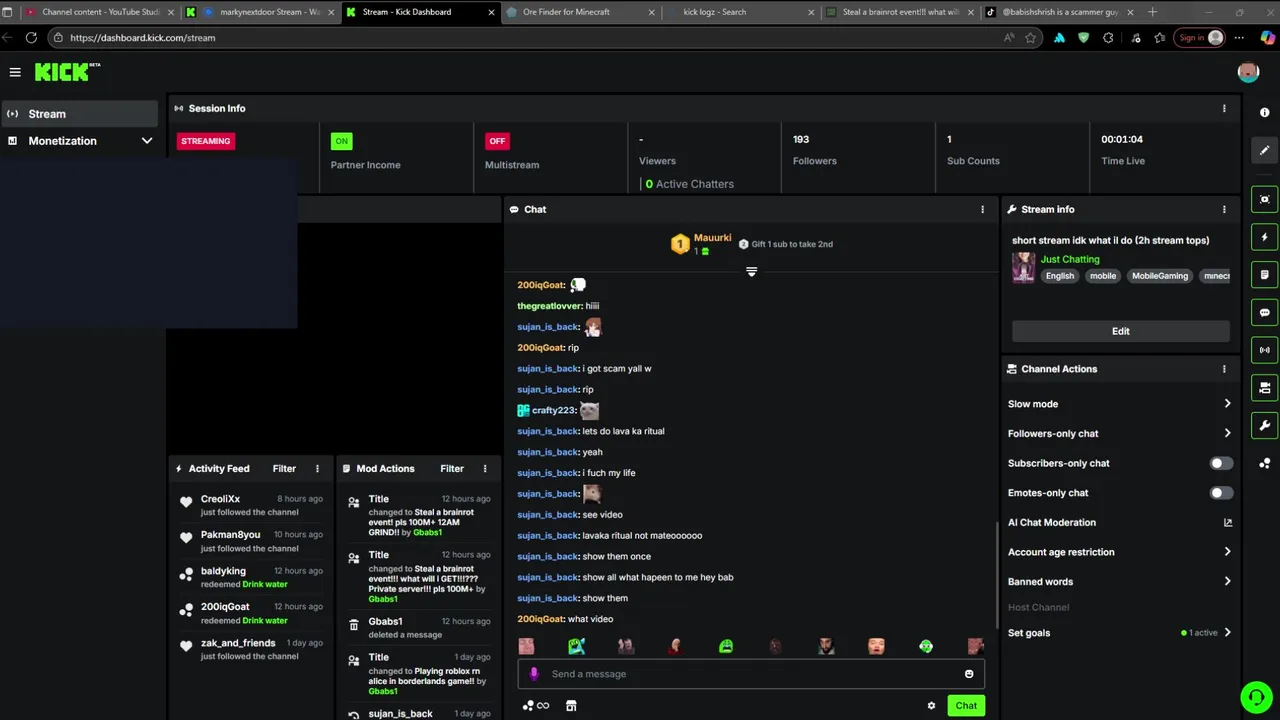Click username Gbabs1 in Mod Actions

pyautogui.click(x=385, y=621)
